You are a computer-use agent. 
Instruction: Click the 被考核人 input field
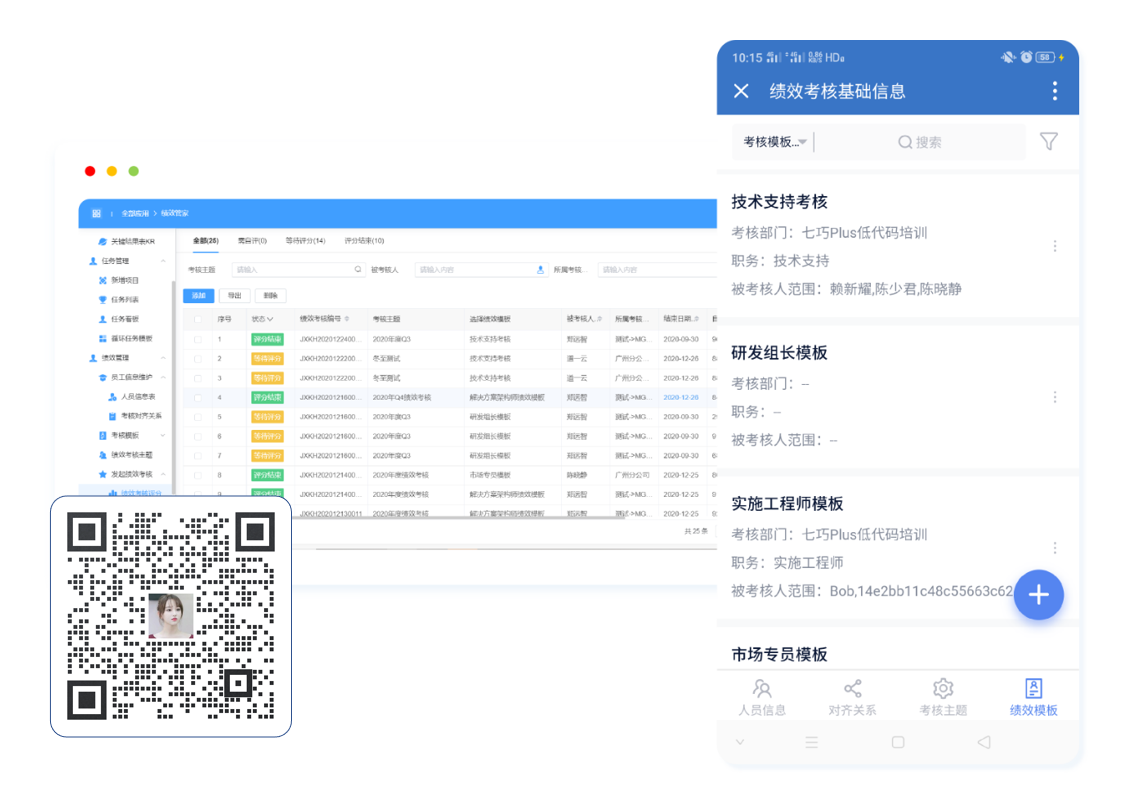click(481, 270)
